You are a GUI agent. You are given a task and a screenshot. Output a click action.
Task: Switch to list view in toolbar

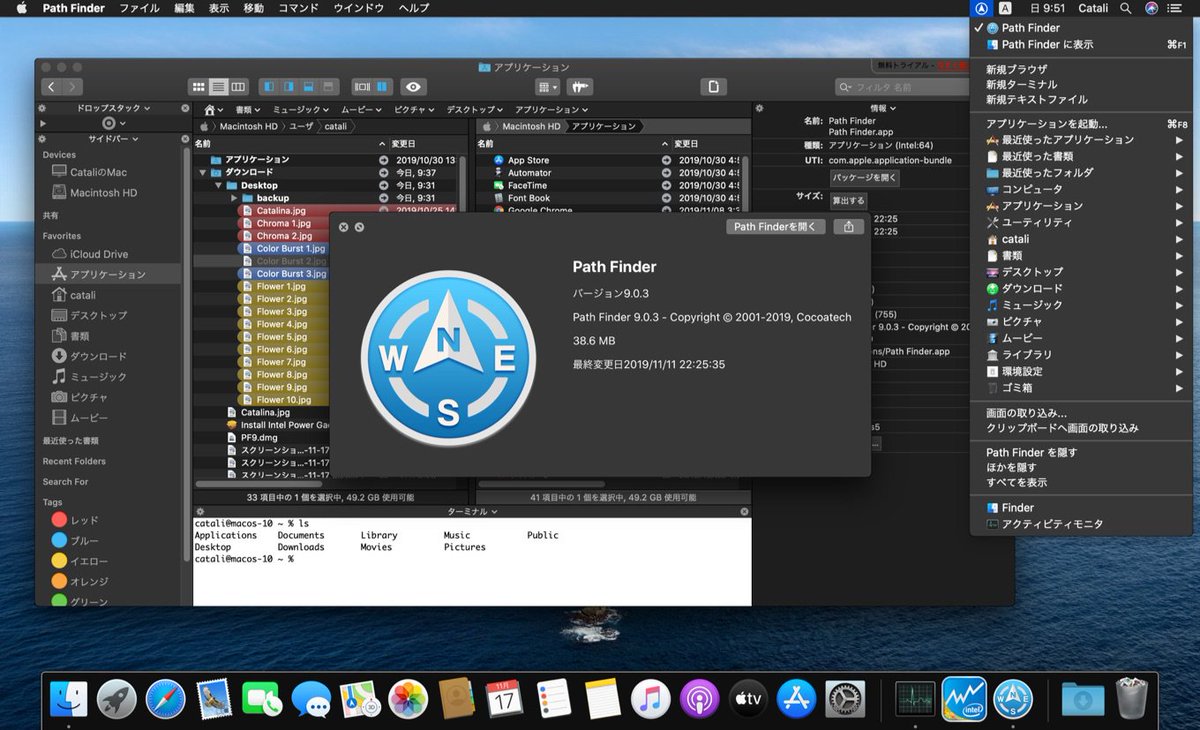(217, 87)
